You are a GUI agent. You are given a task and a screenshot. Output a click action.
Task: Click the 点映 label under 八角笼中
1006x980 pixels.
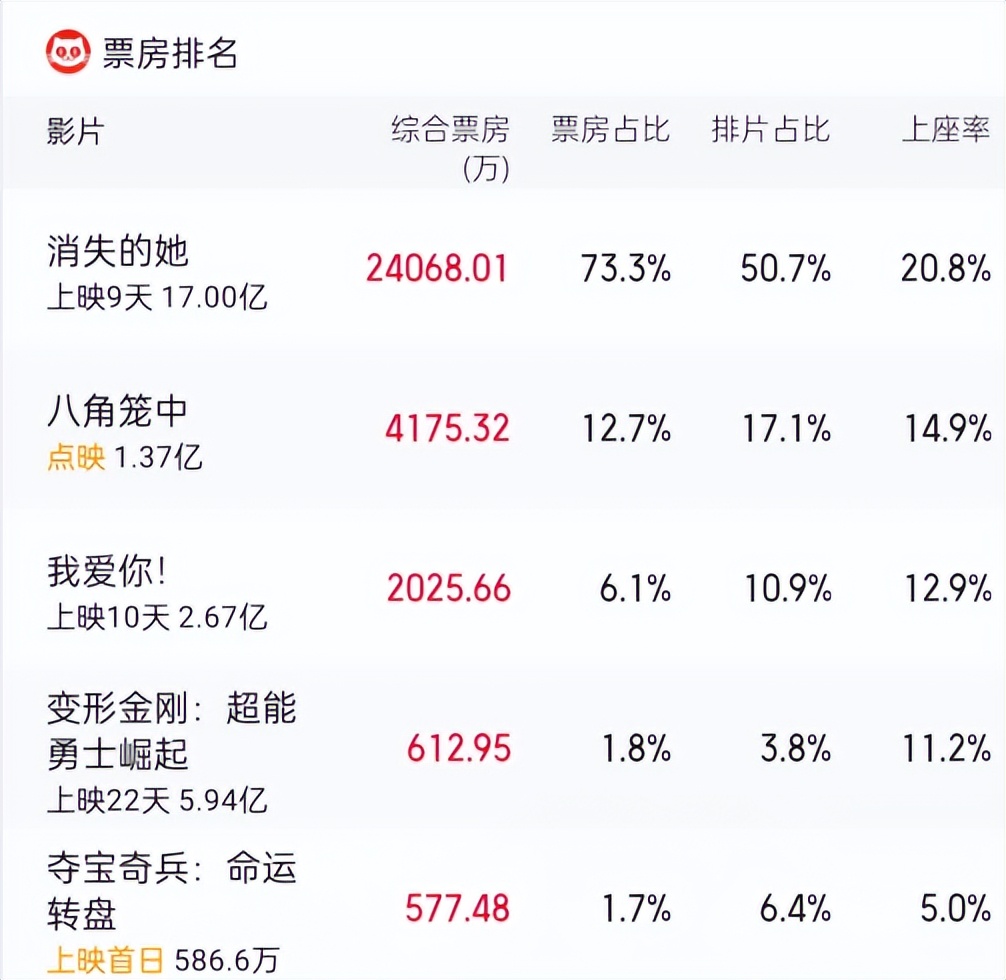(x=77, y=453)
